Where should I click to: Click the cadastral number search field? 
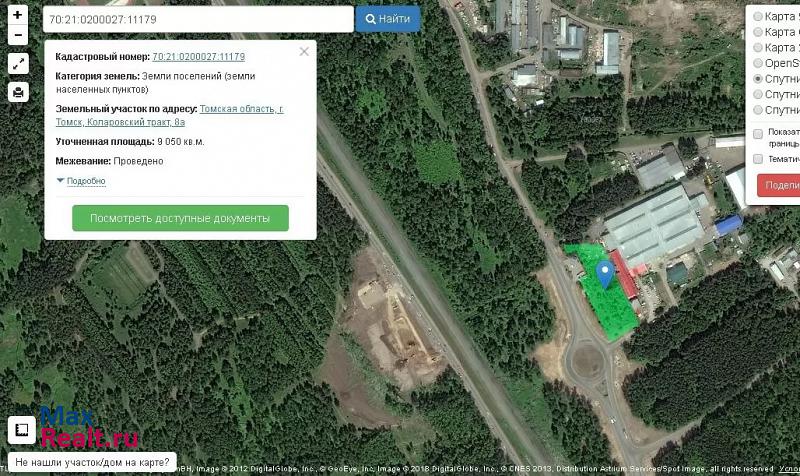[198, 19]
